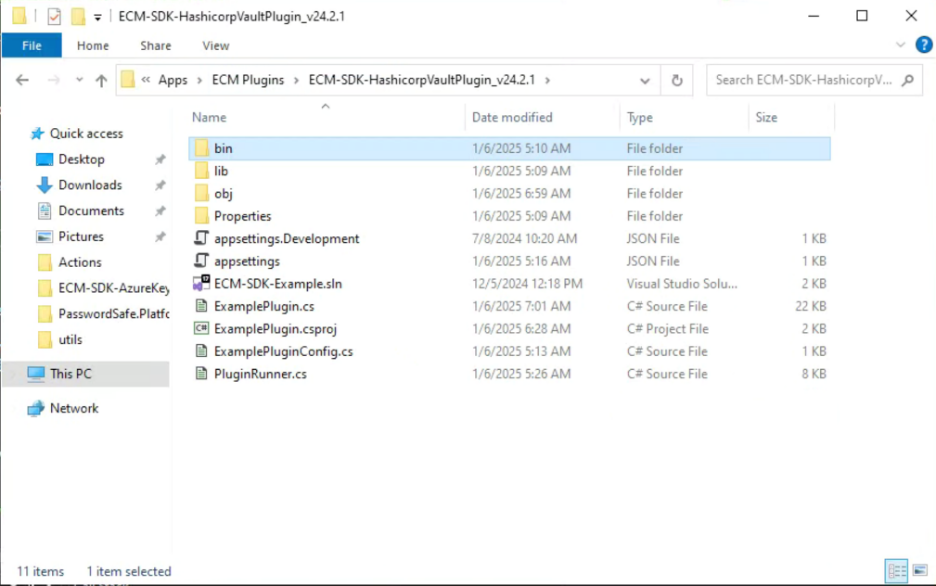Click the 12/5/2024 12:18 PM date cell
936x586 pixels.
(x=527, y=283)
